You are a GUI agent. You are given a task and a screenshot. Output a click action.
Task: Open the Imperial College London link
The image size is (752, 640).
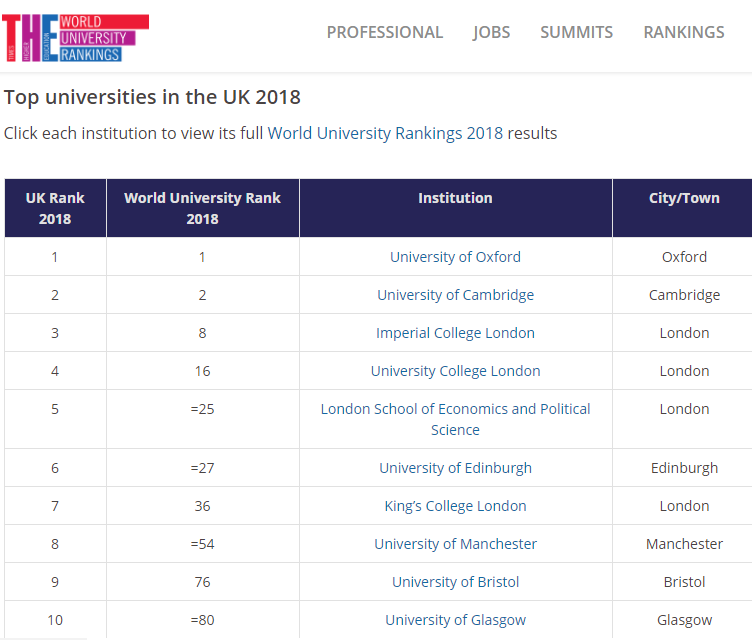455,332
